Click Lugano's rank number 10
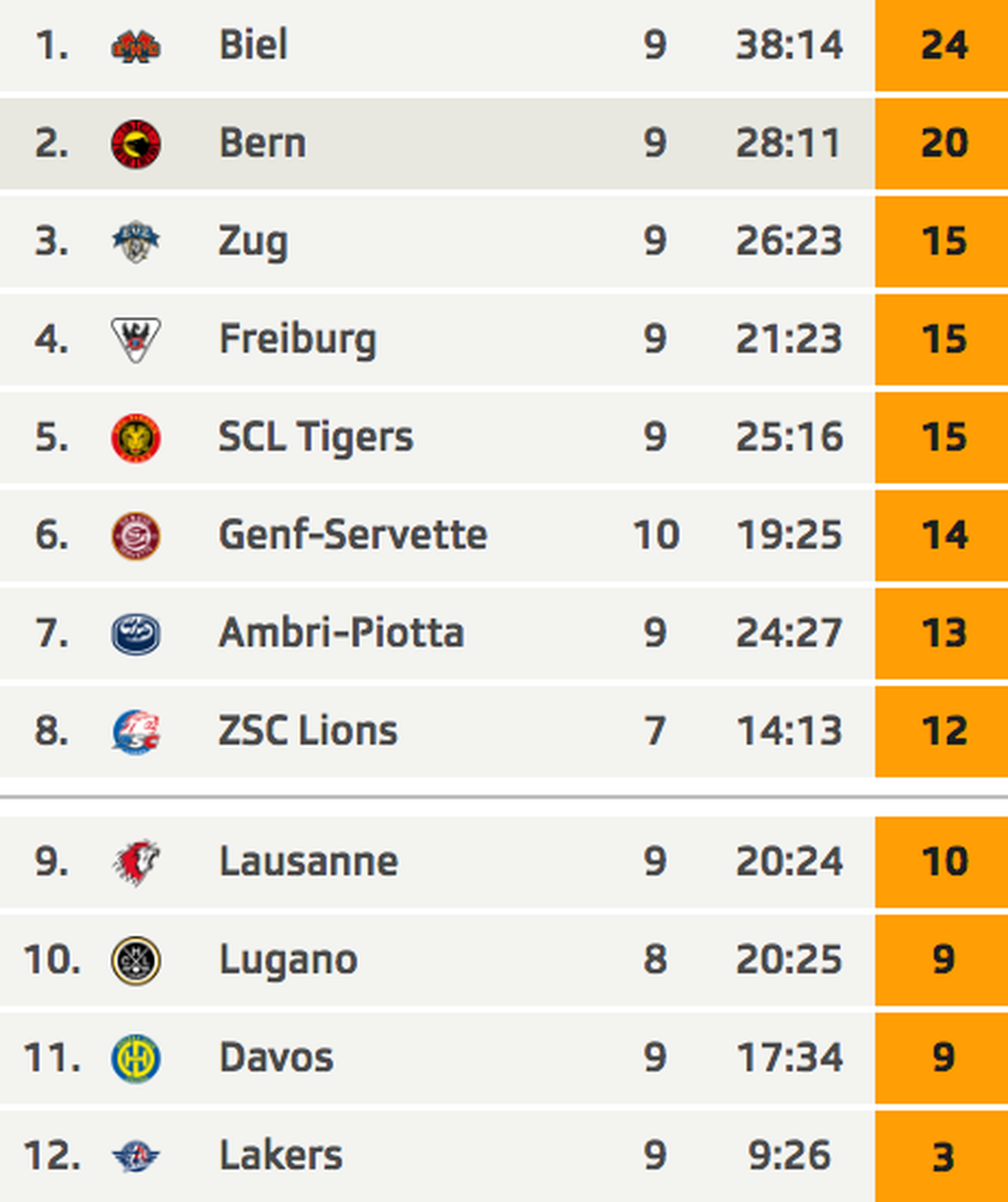1008x1202 pixels. (52, 960)
